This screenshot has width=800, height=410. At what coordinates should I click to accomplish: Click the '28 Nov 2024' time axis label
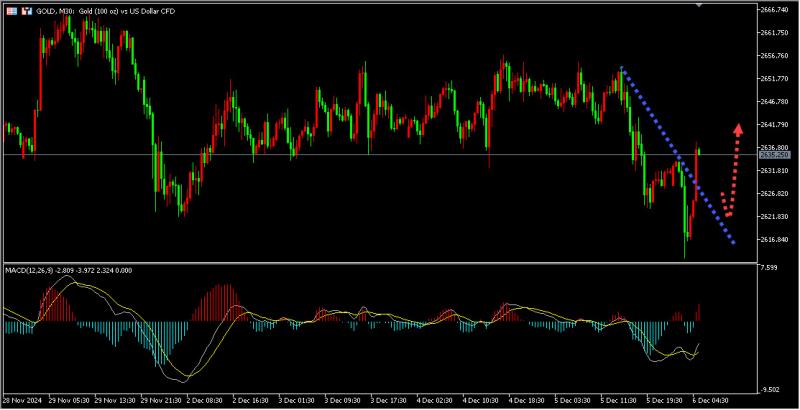tap(23, 401)
